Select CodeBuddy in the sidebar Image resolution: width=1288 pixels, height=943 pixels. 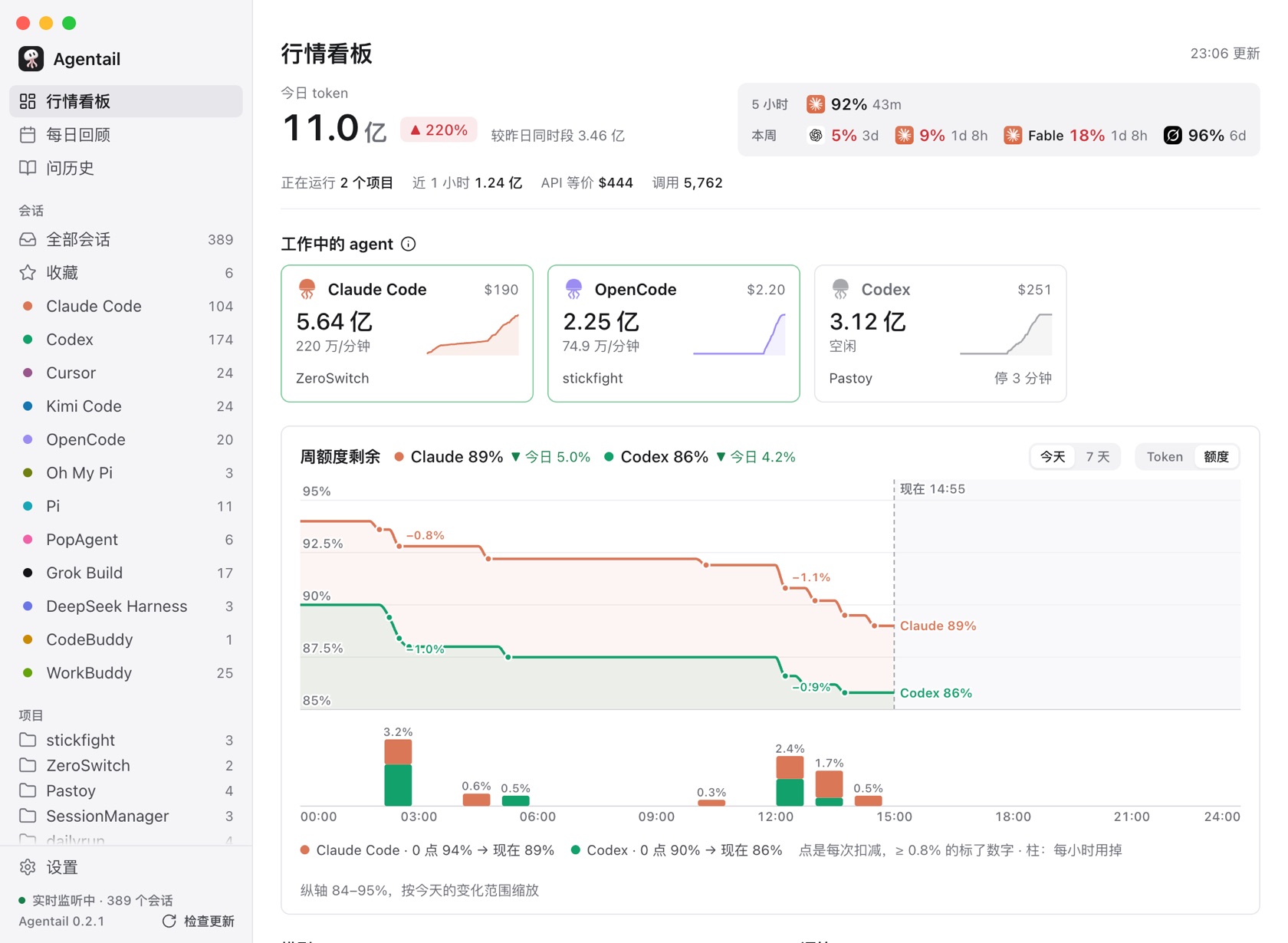click(x=126, y=639)
